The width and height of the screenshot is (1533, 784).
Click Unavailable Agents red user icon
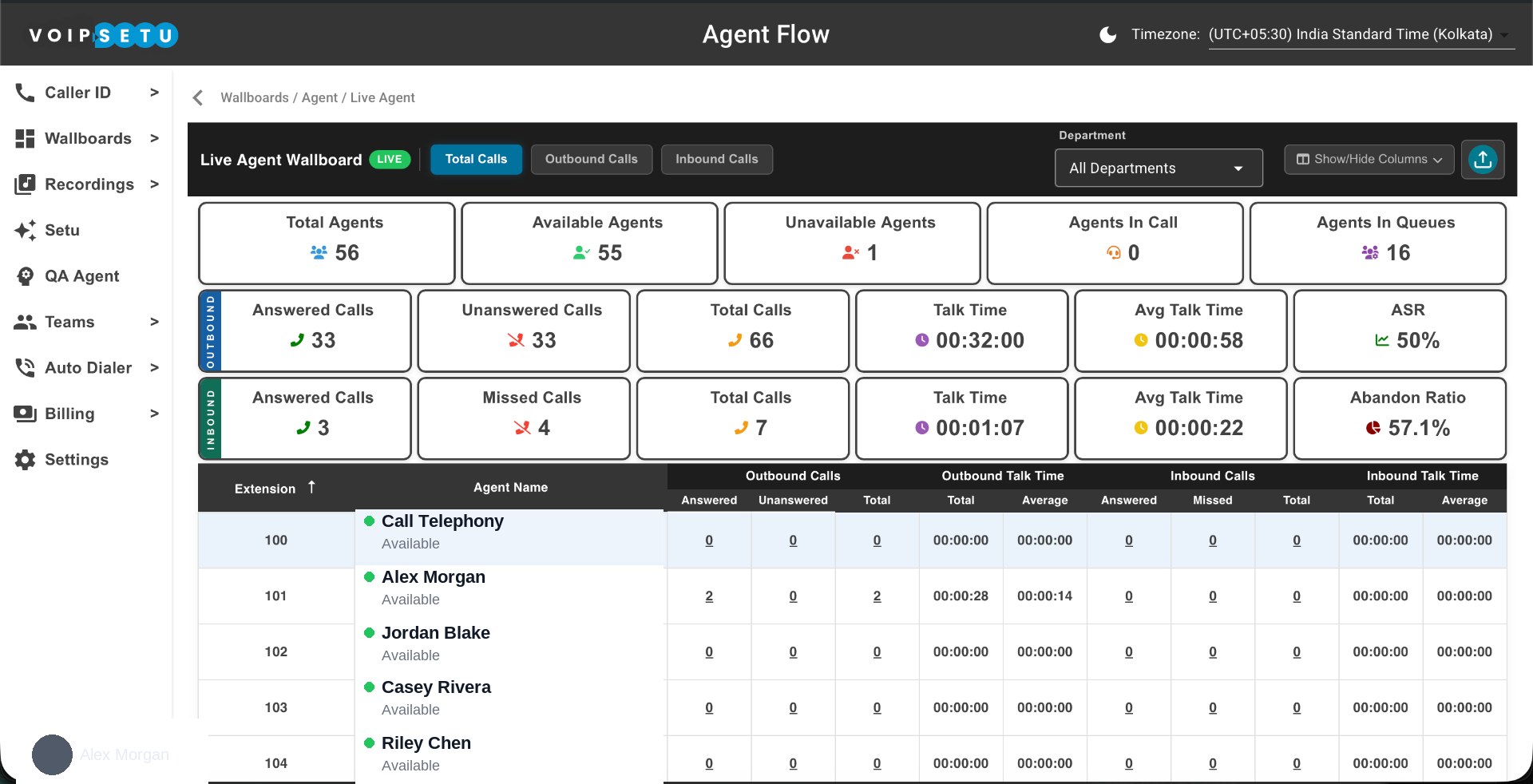850,252
